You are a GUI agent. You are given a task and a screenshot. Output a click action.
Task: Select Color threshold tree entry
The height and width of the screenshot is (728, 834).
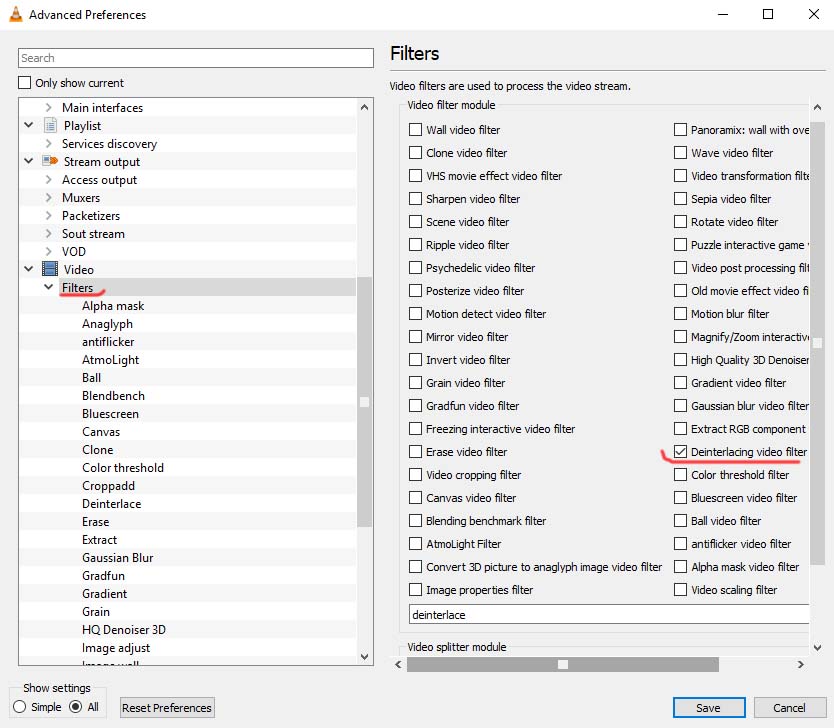click(x=123, y=468)
